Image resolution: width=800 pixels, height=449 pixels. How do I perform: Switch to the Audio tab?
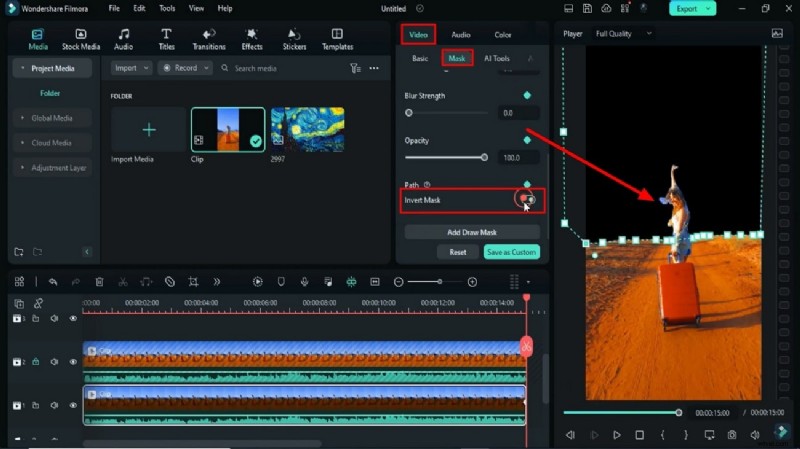(460, 34)
